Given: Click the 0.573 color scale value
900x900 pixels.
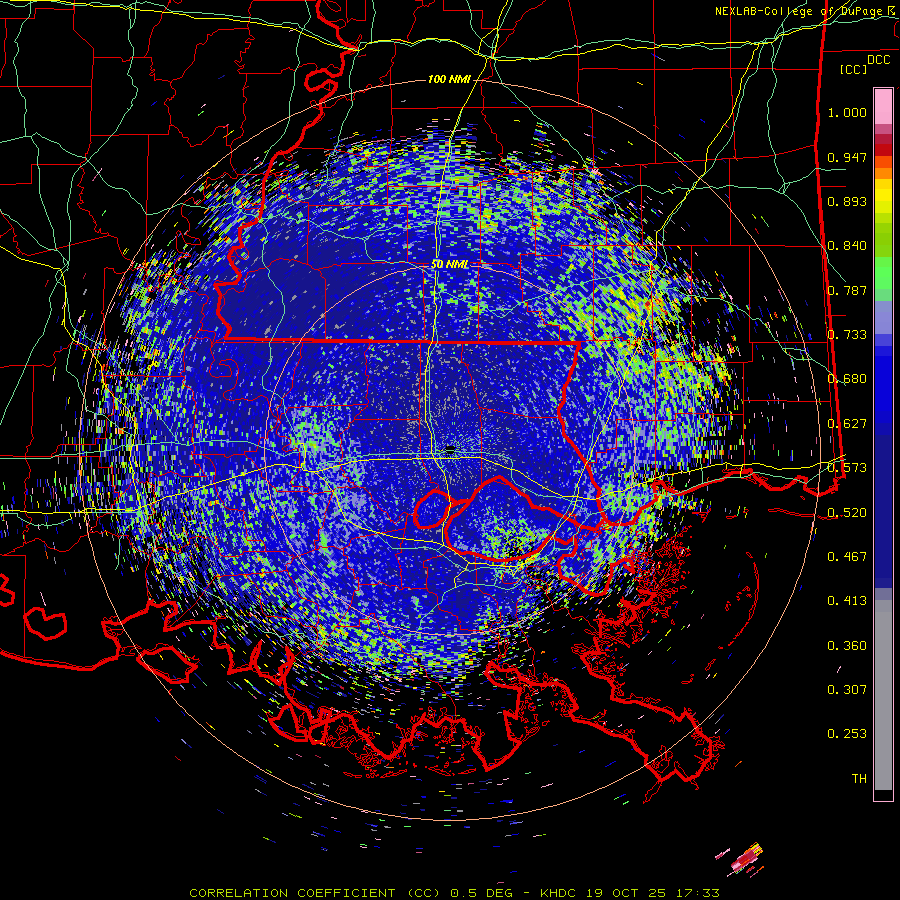Looking at the screenshot, I should coord(847,468).
